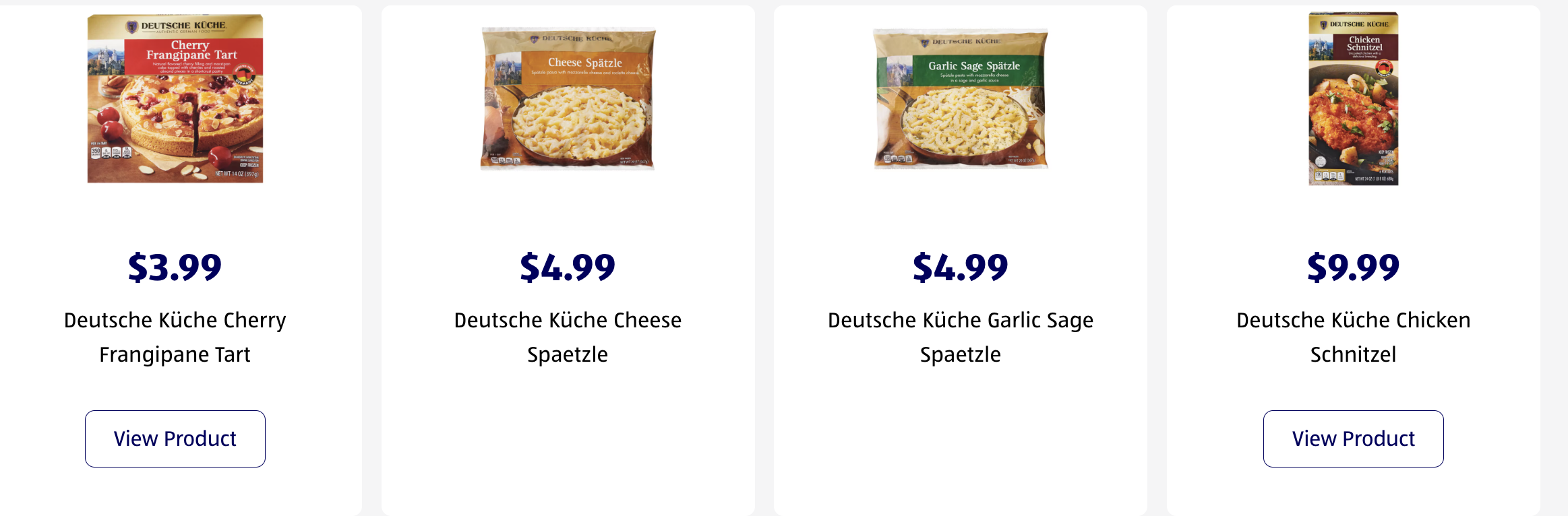Screen dimensions: 1568x516
Task: Click the green Garlic Sage Spätzle package label
Action: click(x=974, y=69)
